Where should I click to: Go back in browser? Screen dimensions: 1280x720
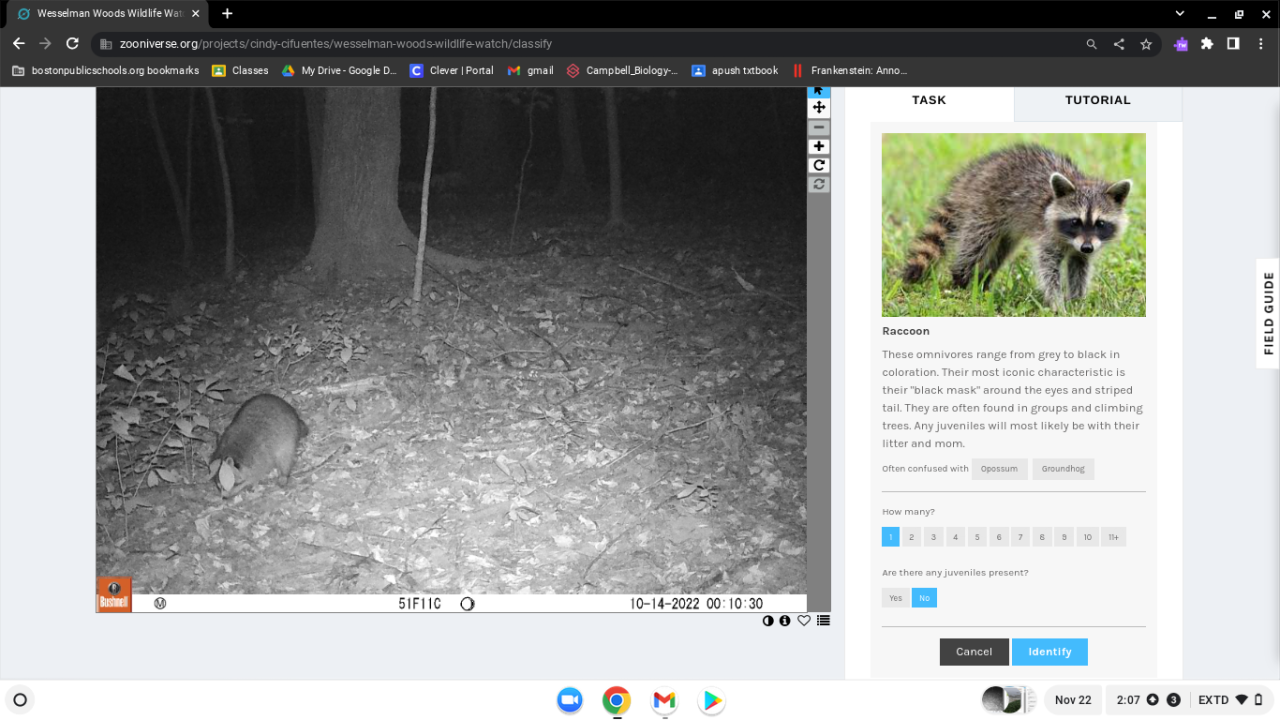(x=18, y=44)
